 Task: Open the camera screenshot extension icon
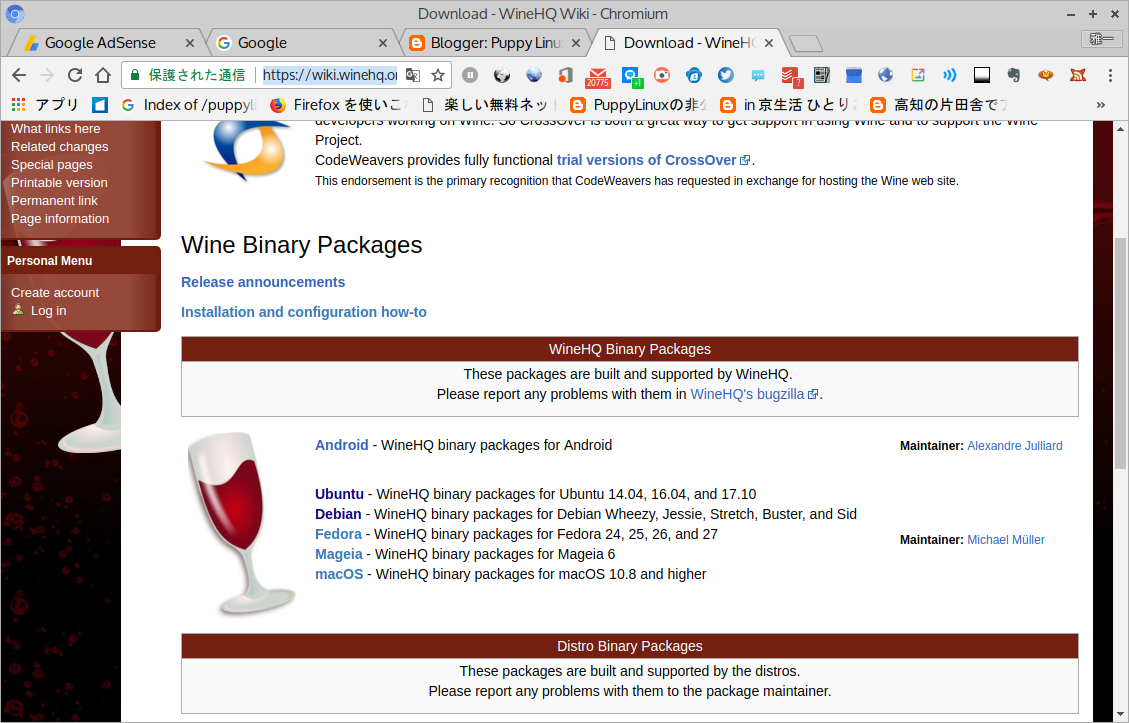(662, 75)
